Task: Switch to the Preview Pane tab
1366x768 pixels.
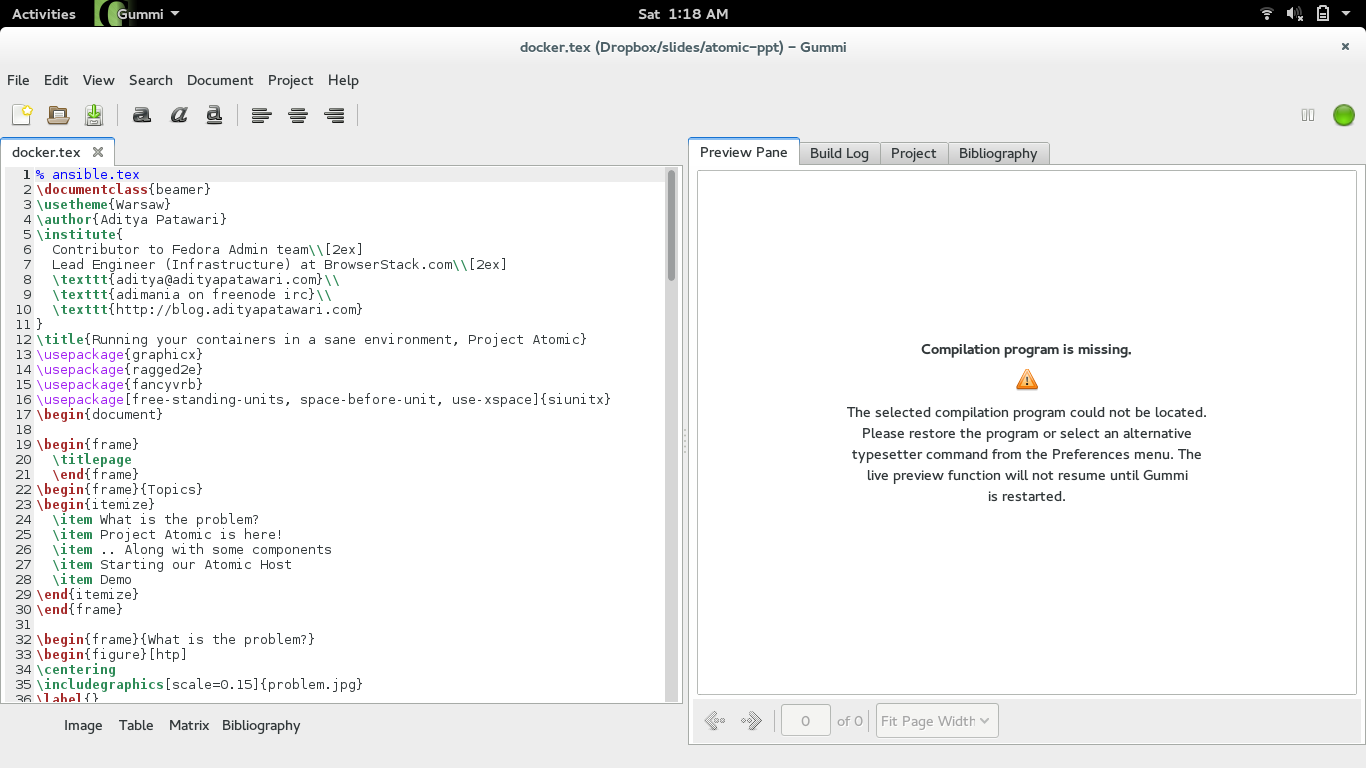Action: tap(744, 152)
